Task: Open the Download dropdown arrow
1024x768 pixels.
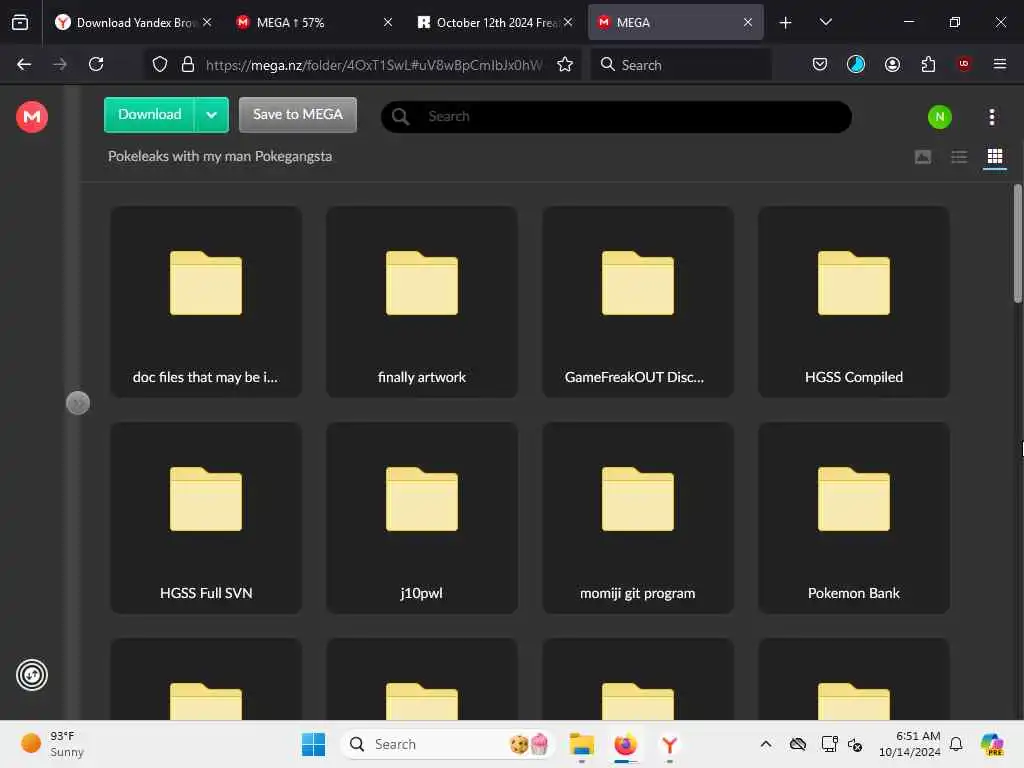Action: pos(212,115)
